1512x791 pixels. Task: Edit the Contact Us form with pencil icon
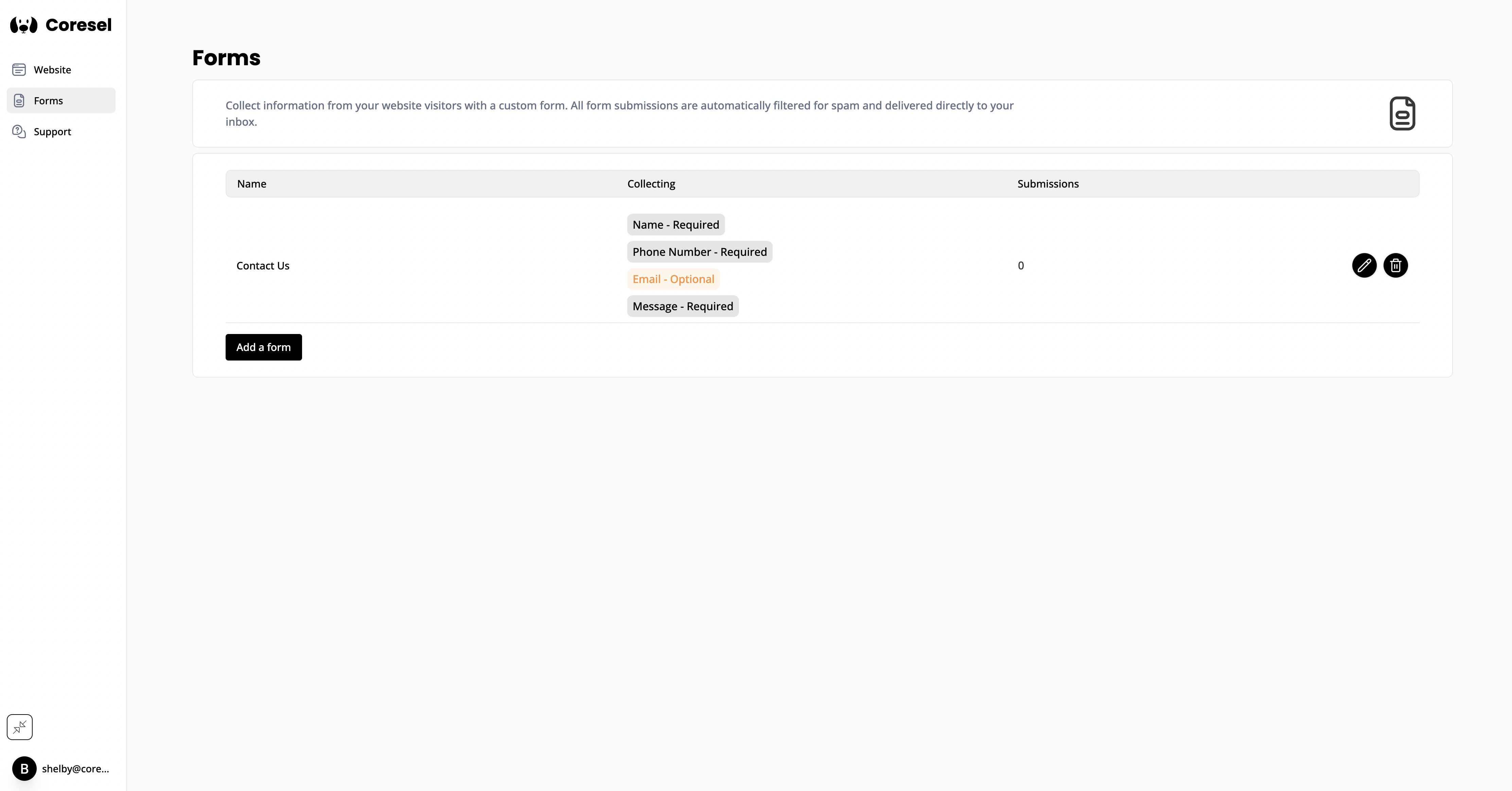1364,265
